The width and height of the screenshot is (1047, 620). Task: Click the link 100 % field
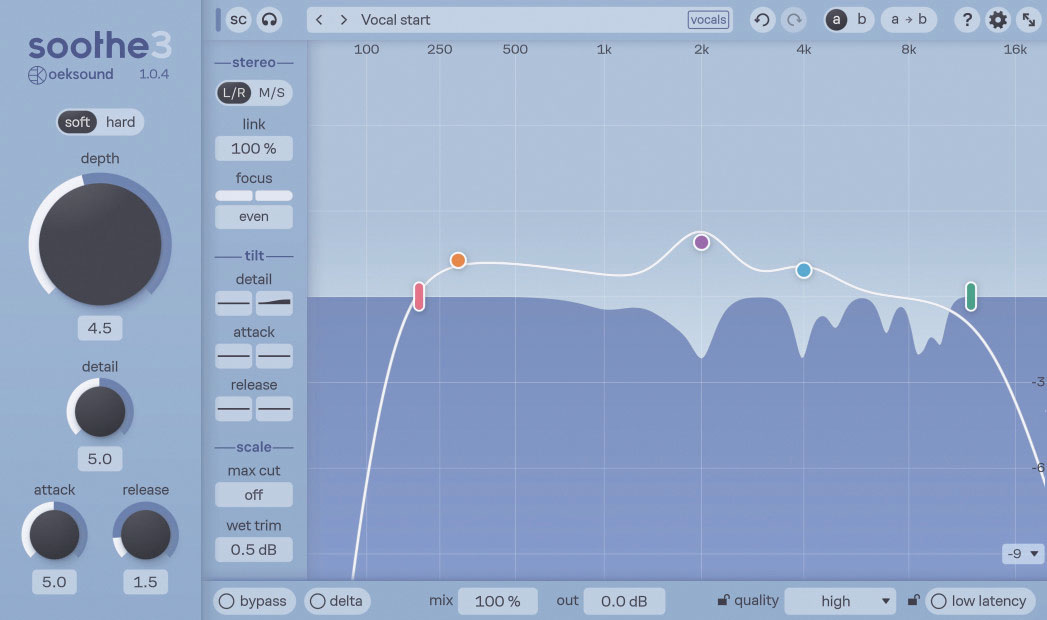coord(254,148)
